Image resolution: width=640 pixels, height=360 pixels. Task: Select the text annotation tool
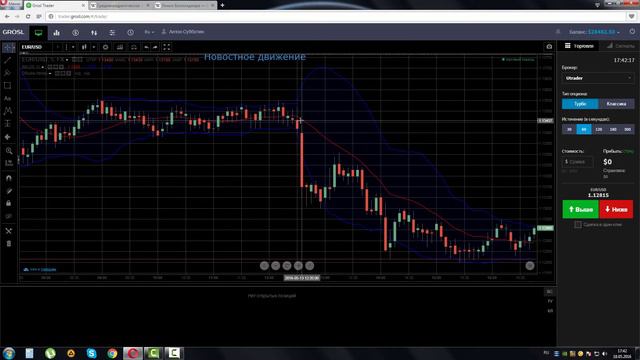8,98
